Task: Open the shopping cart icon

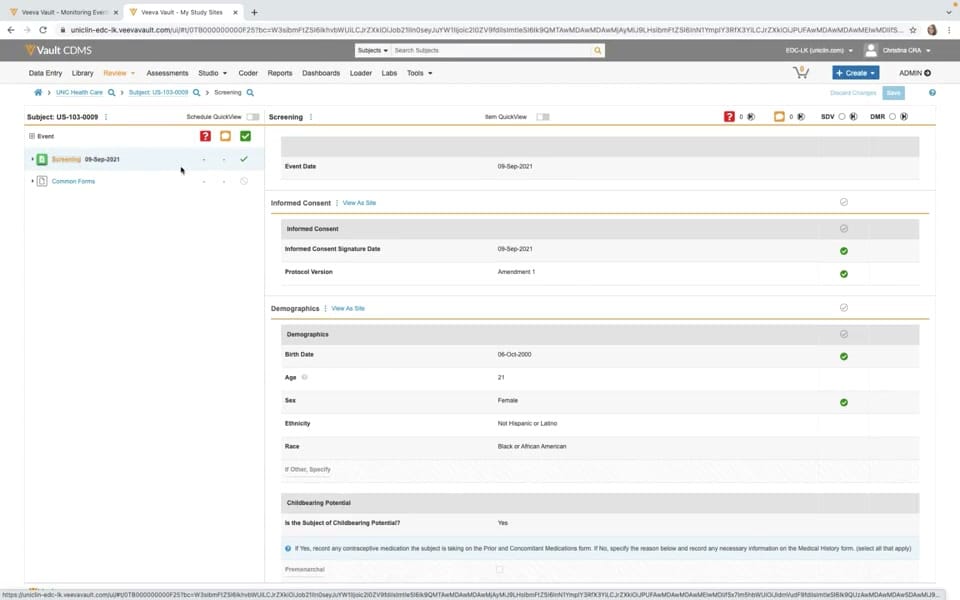Action: (801, 72)
